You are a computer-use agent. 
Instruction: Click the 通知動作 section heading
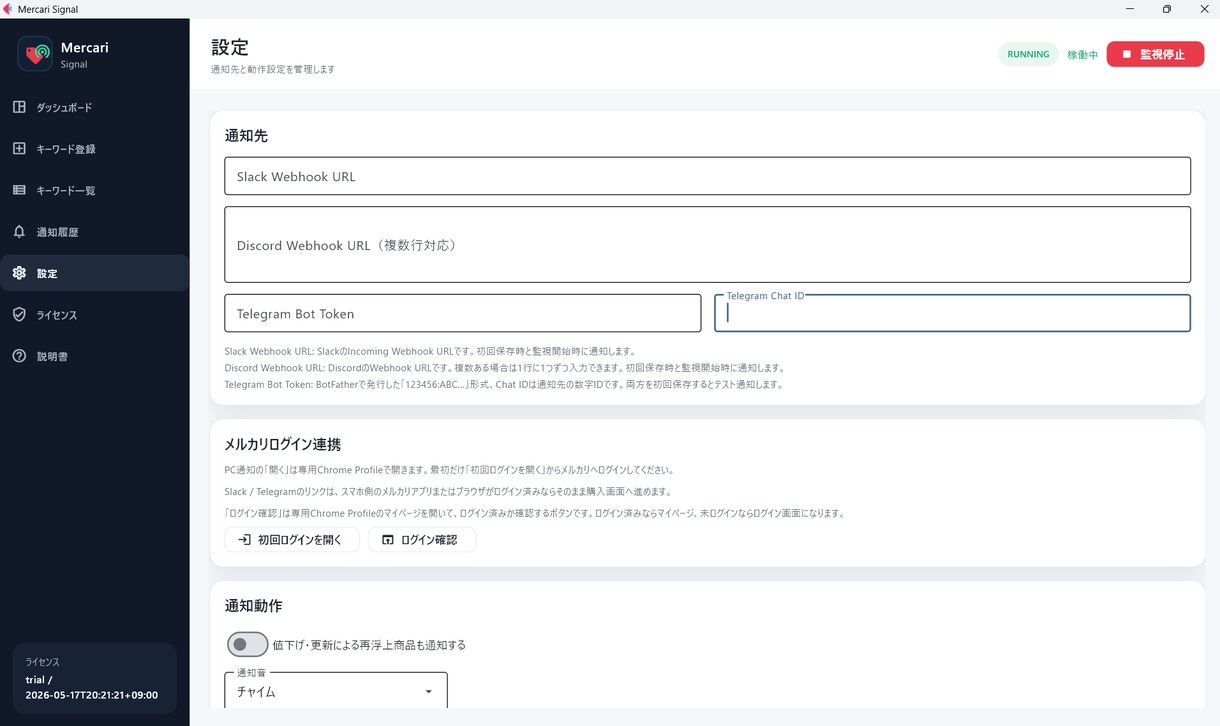[x=254, y=606]
